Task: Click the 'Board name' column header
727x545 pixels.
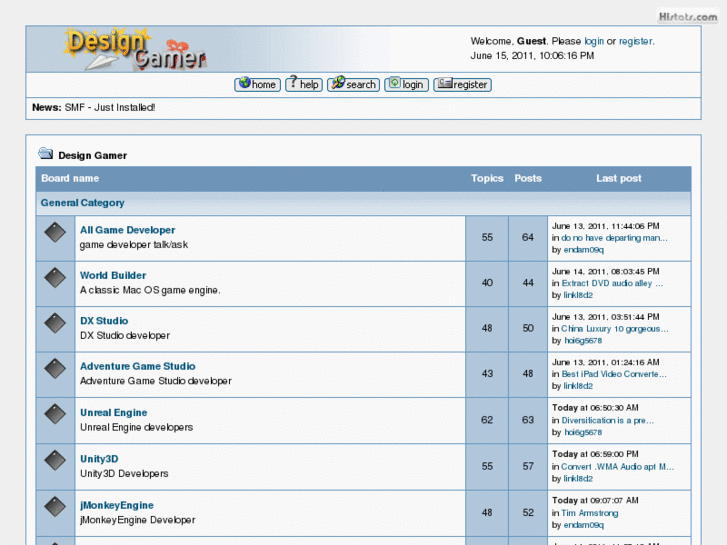Action: click(70, 179)
